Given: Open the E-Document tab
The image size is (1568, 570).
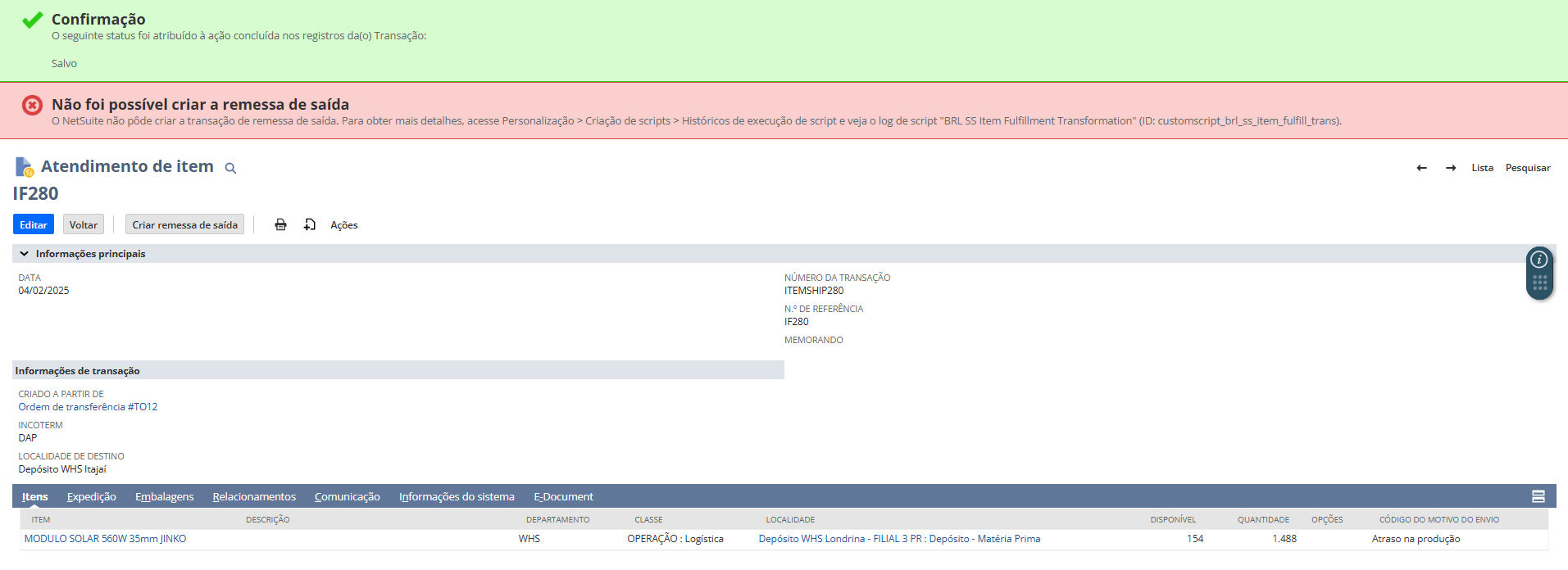Looking at the screenshot, I should pos(563,497).
